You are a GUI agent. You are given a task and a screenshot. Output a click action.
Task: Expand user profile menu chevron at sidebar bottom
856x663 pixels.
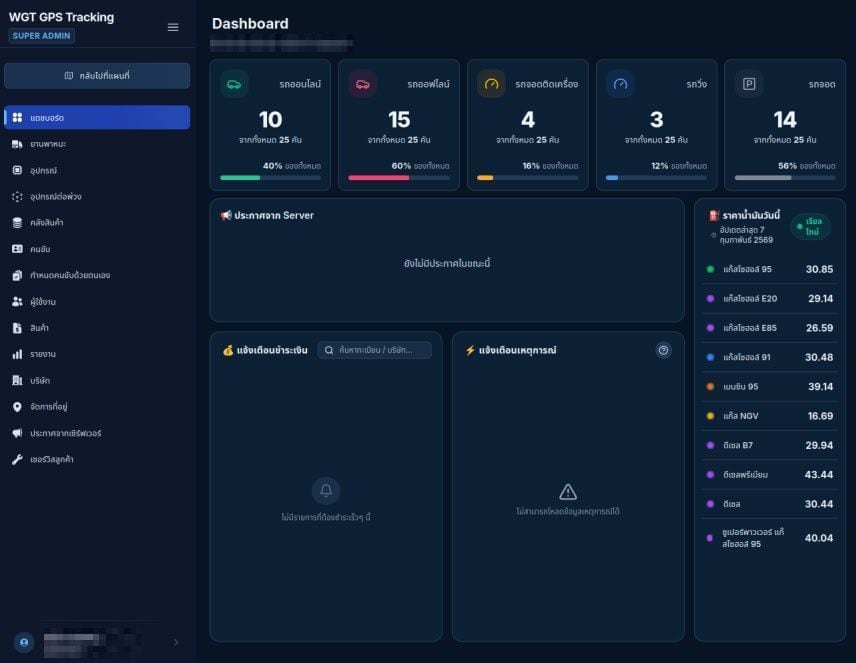point(176,642)
